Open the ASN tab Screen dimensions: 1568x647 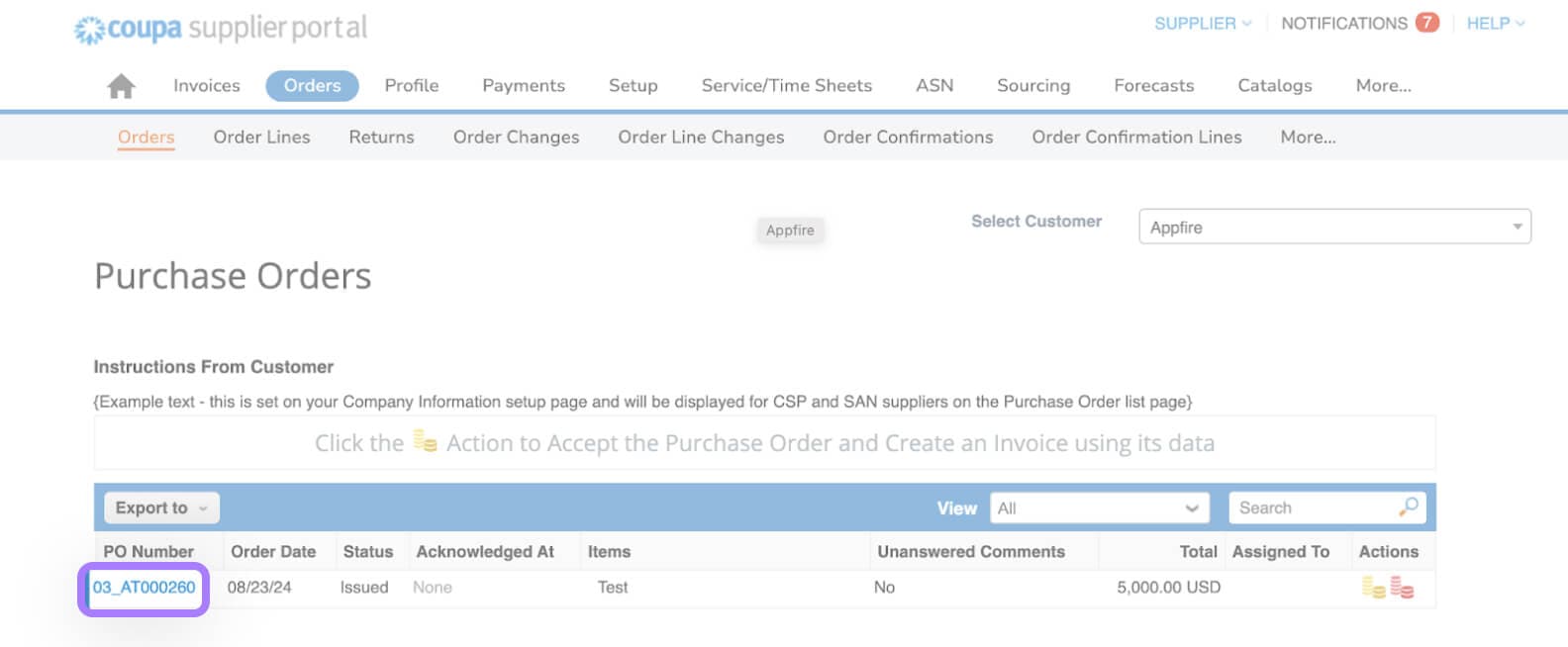[x=934, y=86]
